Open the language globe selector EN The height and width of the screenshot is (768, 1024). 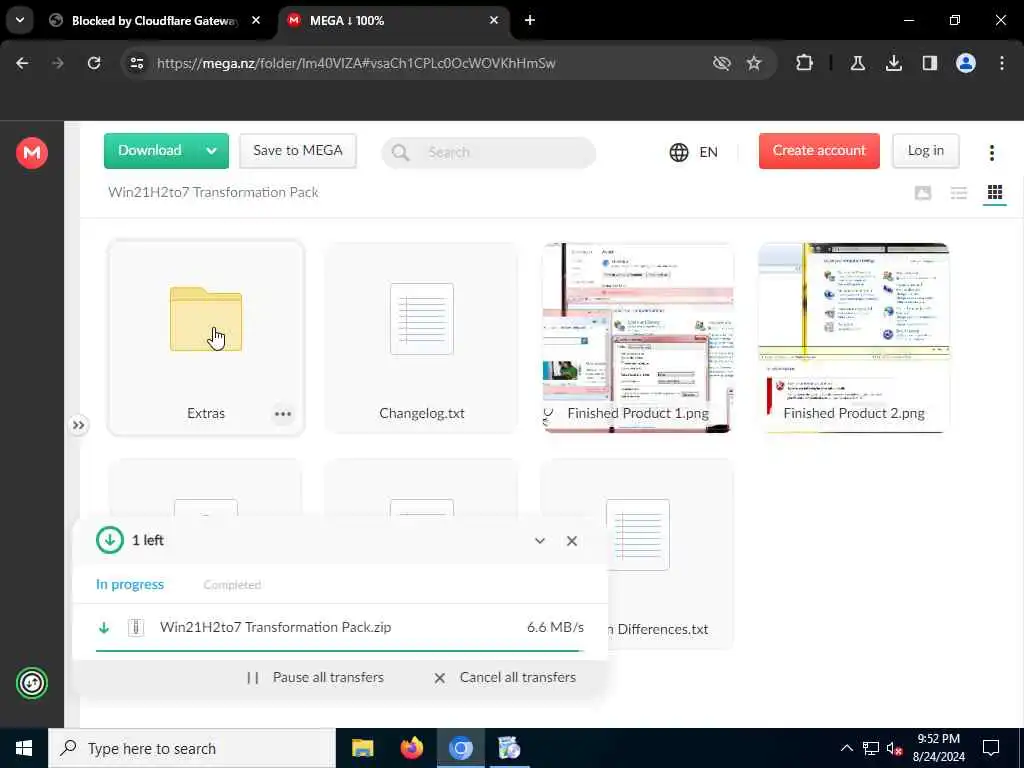click(x=694, y=152)
